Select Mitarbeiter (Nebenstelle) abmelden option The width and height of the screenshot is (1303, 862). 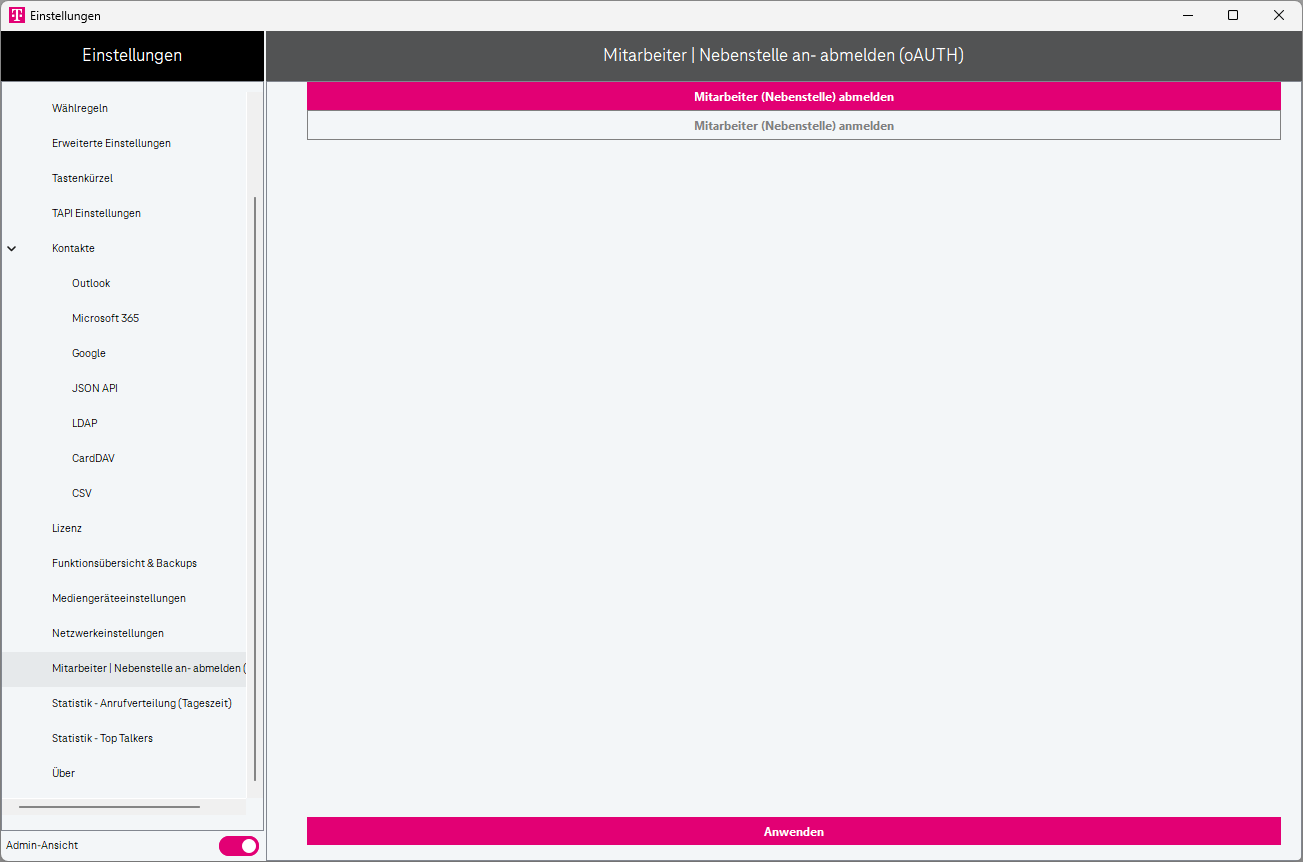(x=793, y=97)
